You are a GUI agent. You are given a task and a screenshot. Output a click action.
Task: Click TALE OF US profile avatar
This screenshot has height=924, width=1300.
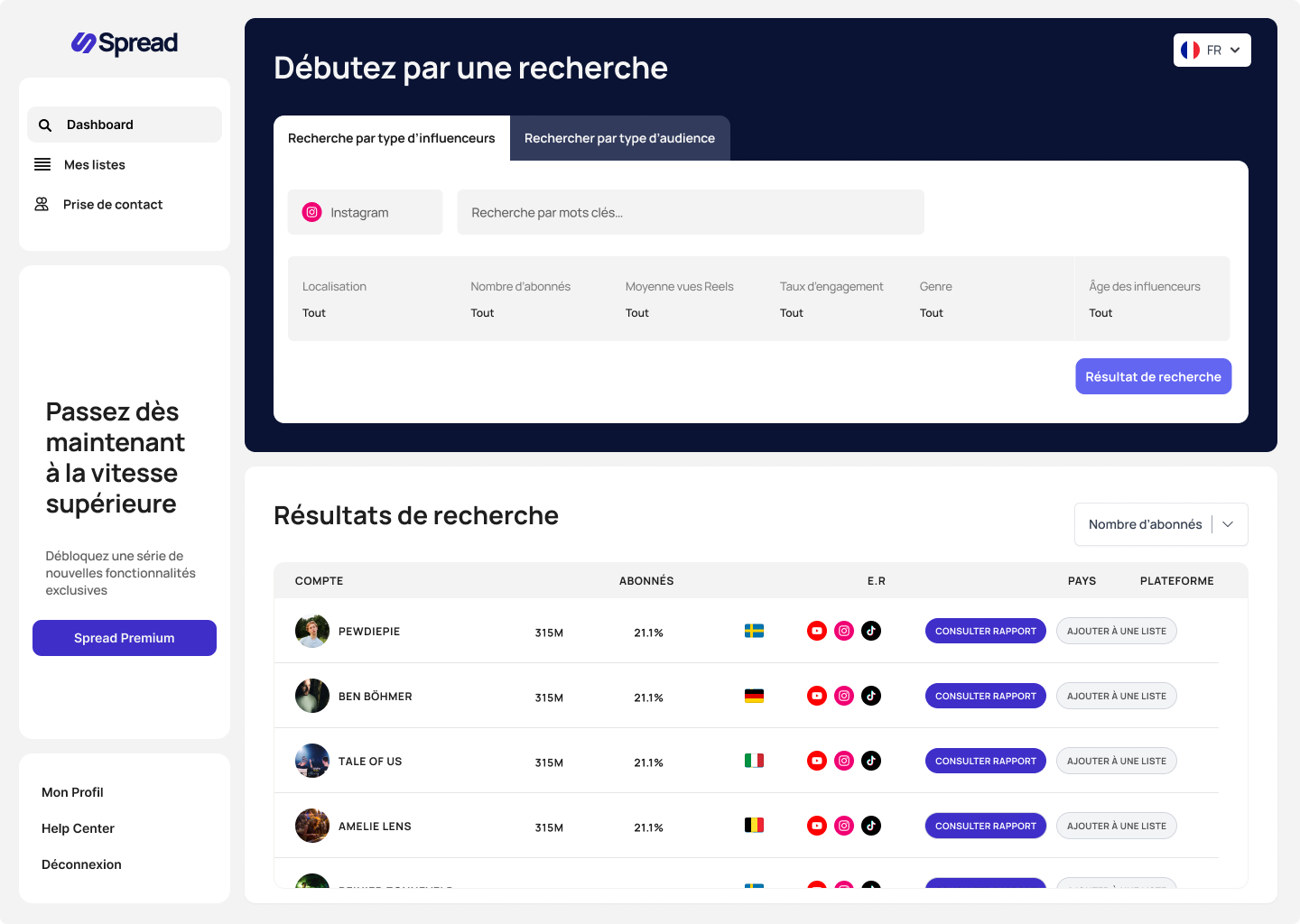(x=312, y=761)
